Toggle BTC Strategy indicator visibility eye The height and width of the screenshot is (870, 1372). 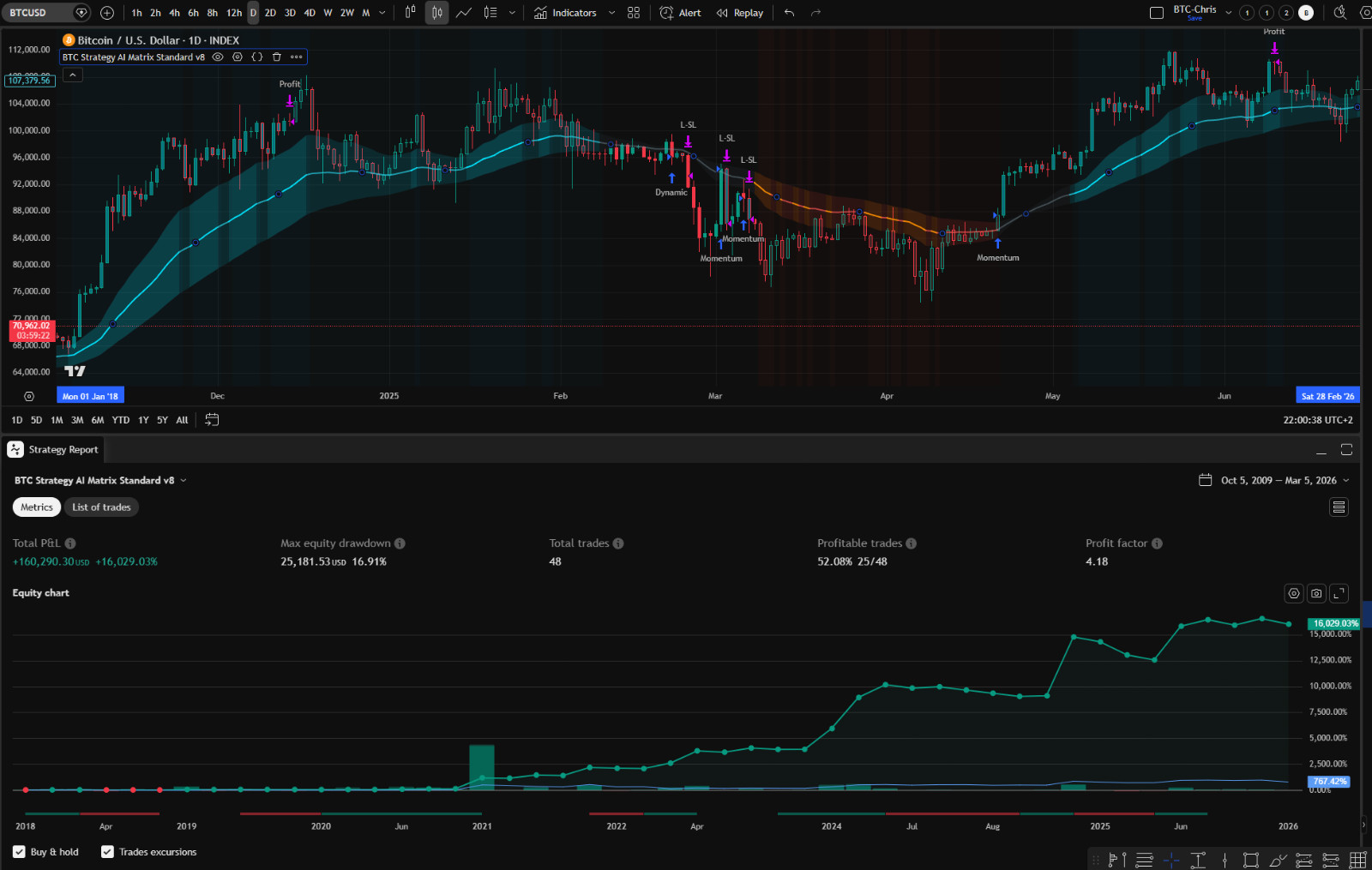tap(218, 57)
